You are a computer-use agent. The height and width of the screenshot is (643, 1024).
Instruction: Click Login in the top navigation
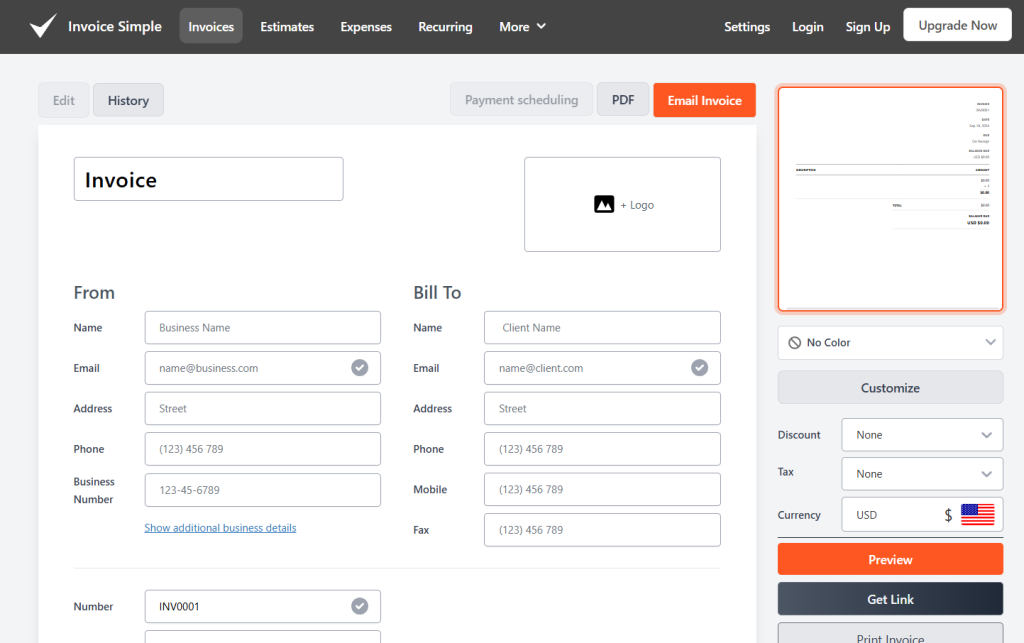tap(808, 27)
